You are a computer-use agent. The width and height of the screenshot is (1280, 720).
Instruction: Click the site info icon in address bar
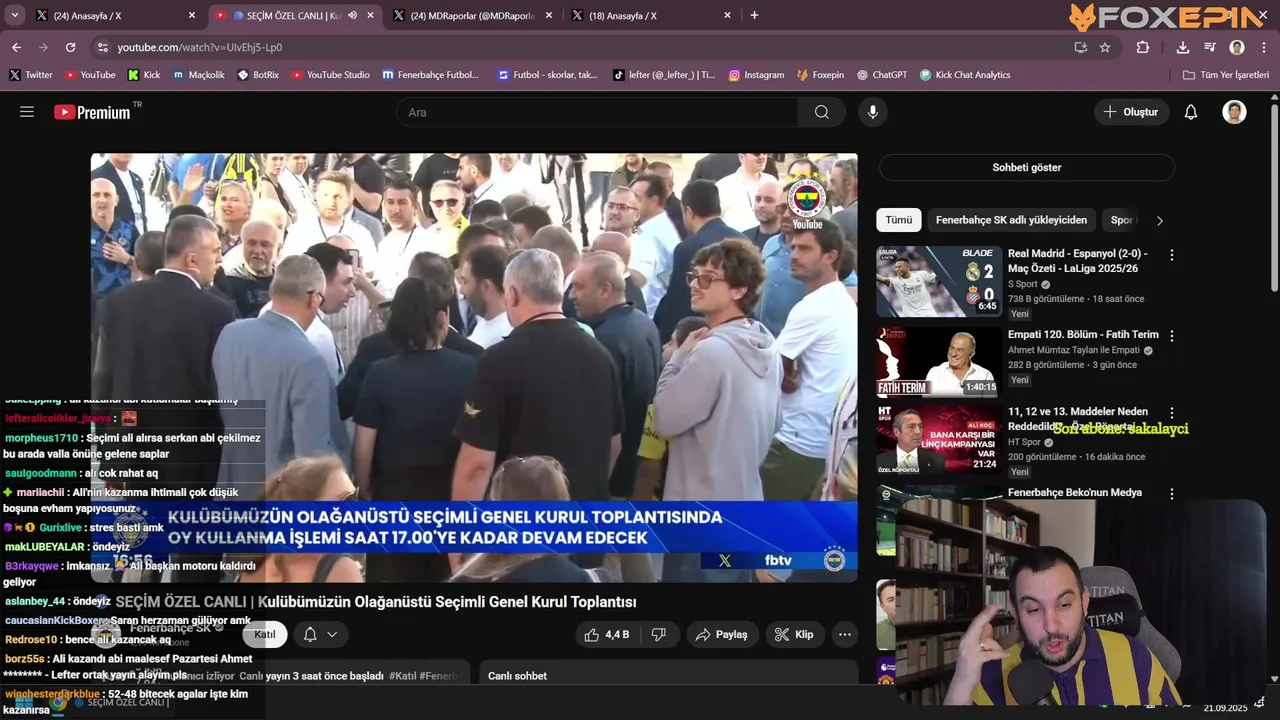tap(102, 47)
